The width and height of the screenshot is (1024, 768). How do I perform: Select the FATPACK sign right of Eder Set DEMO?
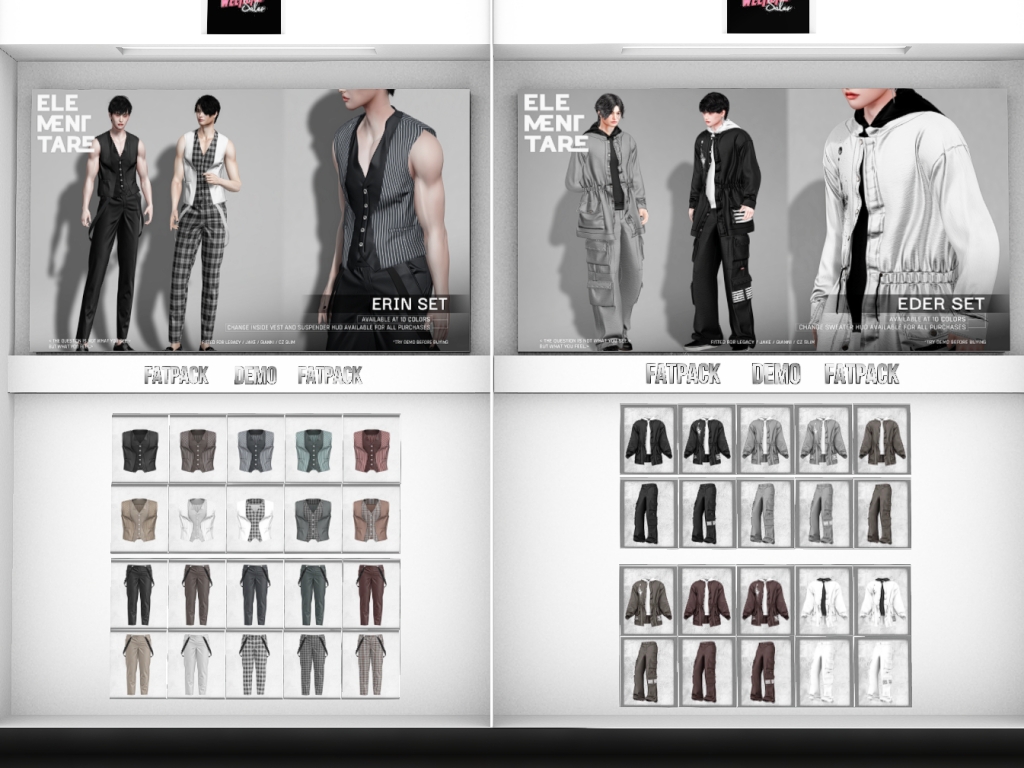[x=861, y=375]
